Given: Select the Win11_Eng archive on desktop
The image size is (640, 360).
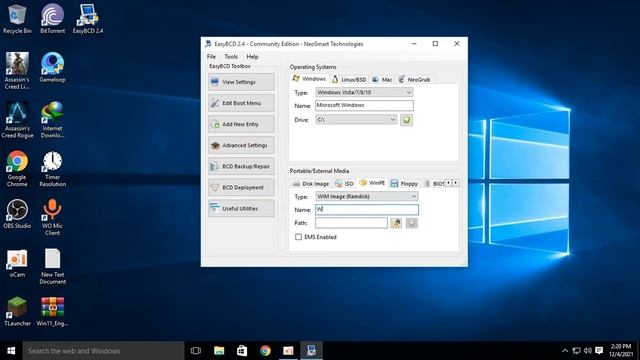Looking at the screenshot, I should point(53,311).
